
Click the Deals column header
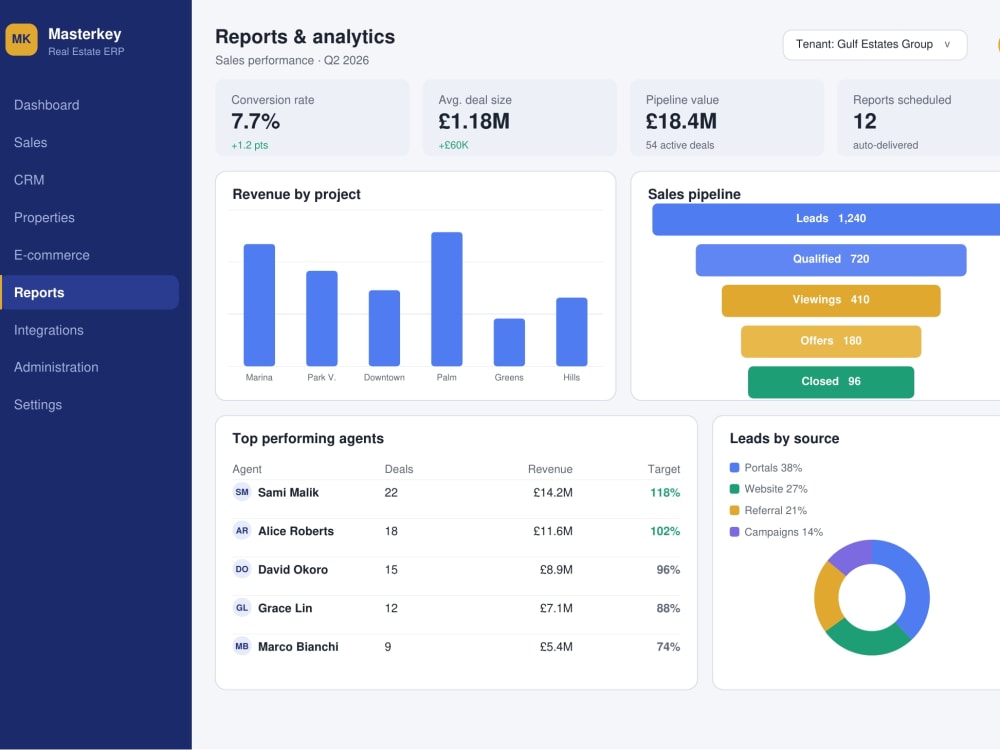[x=399, y=469]
